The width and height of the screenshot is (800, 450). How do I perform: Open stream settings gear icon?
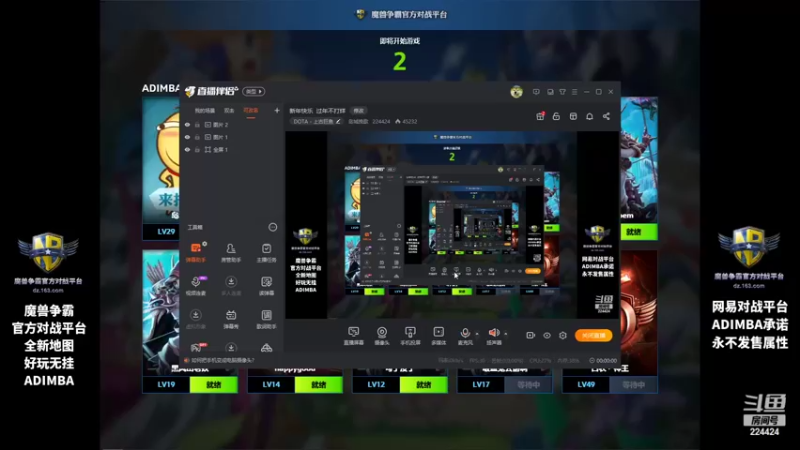coord(563,335)
